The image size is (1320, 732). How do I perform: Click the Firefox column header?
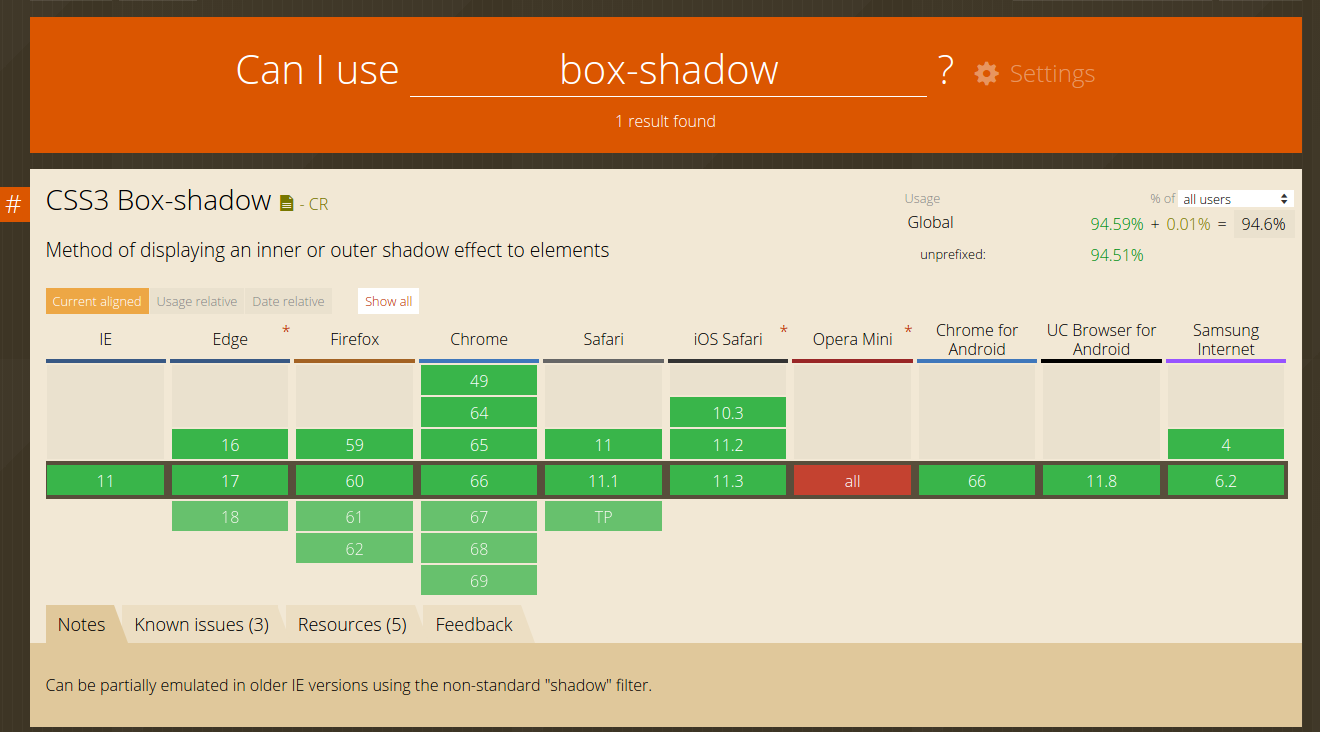pos(354,340)
